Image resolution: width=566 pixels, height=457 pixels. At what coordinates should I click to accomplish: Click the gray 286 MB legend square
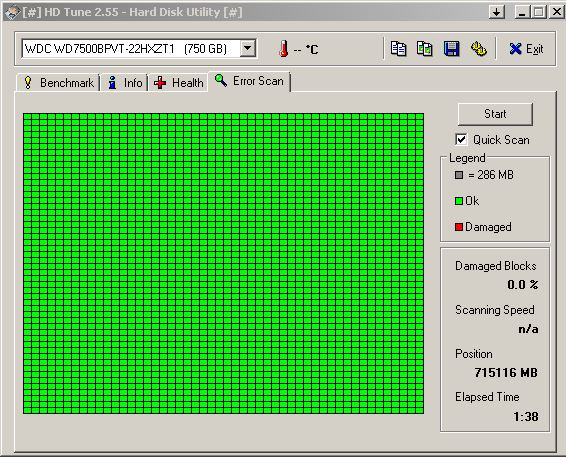[459, 175]
